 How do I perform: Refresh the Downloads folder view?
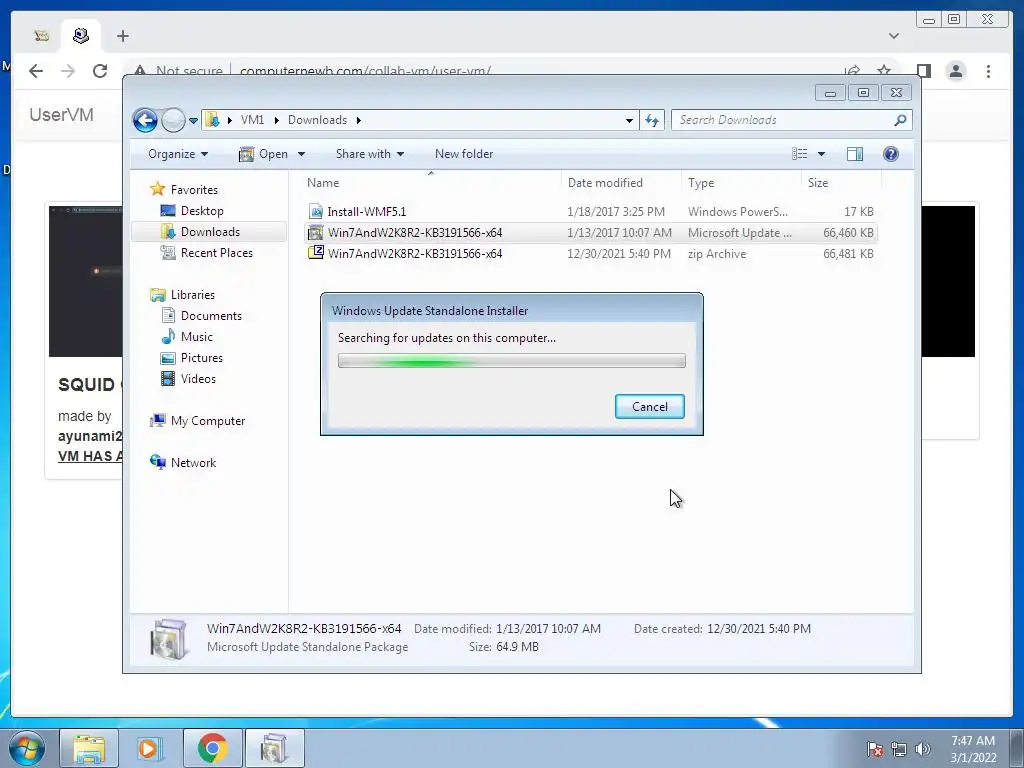652,120
